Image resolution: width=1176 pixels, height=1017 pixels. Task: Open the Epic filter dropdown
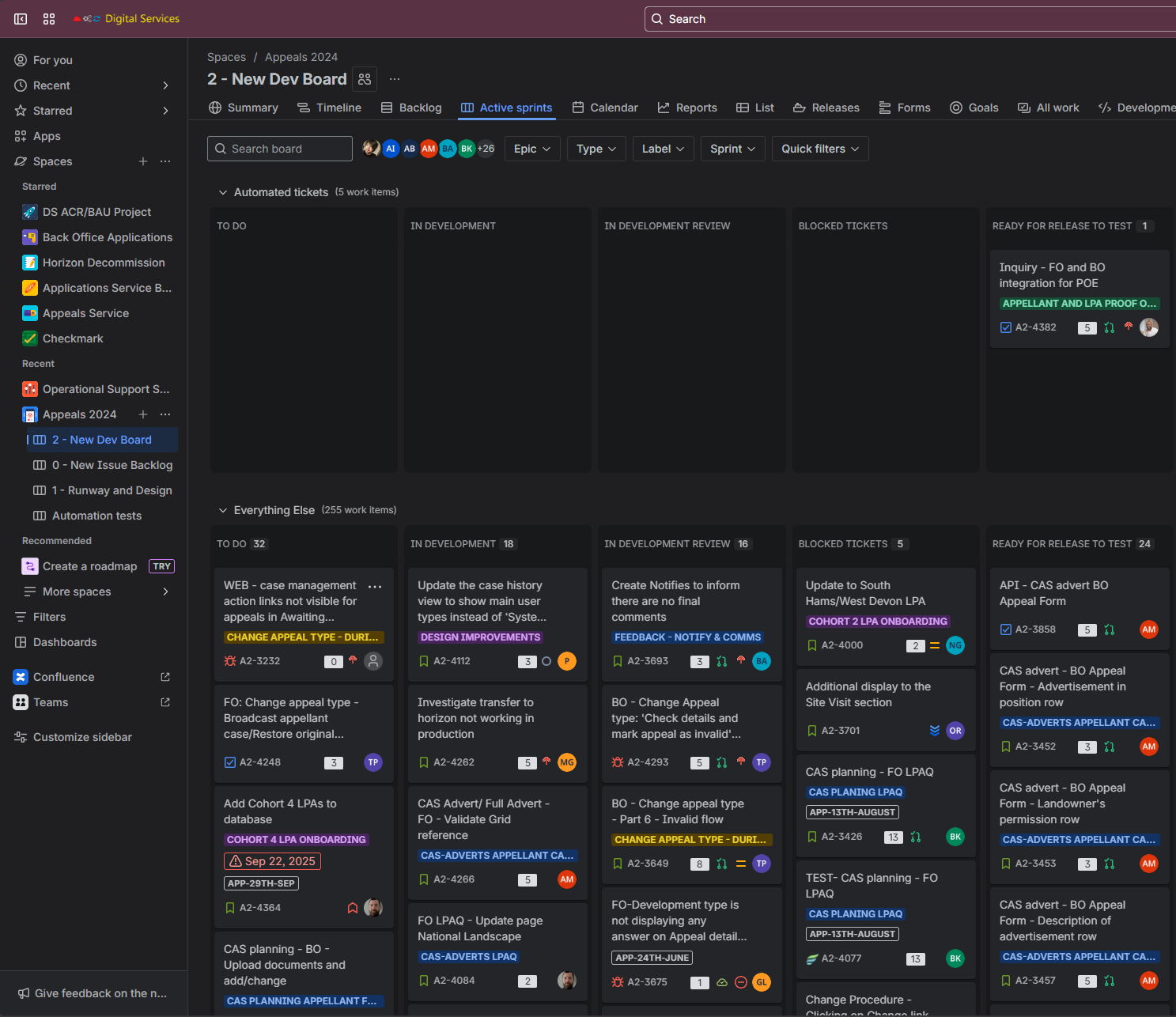click(x=532, y=149)
